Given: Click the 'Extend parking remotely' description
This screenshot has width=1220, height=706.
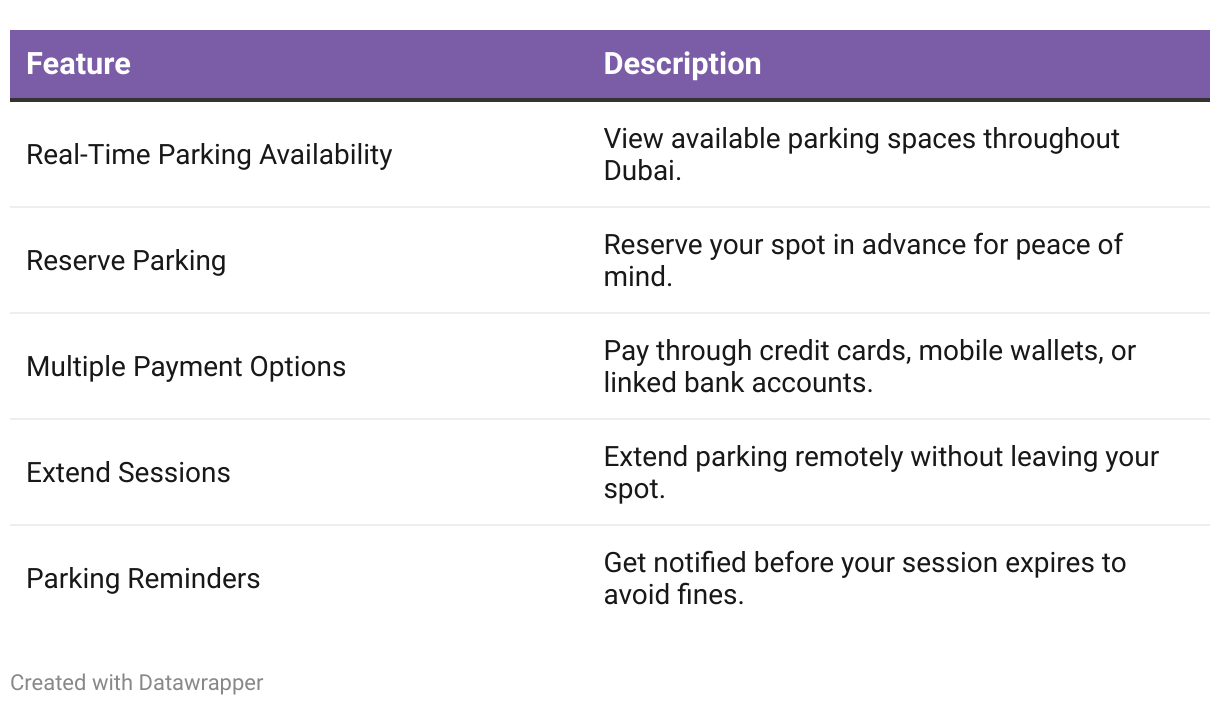Looking at the screenshot, I should [x=881, y=473].
